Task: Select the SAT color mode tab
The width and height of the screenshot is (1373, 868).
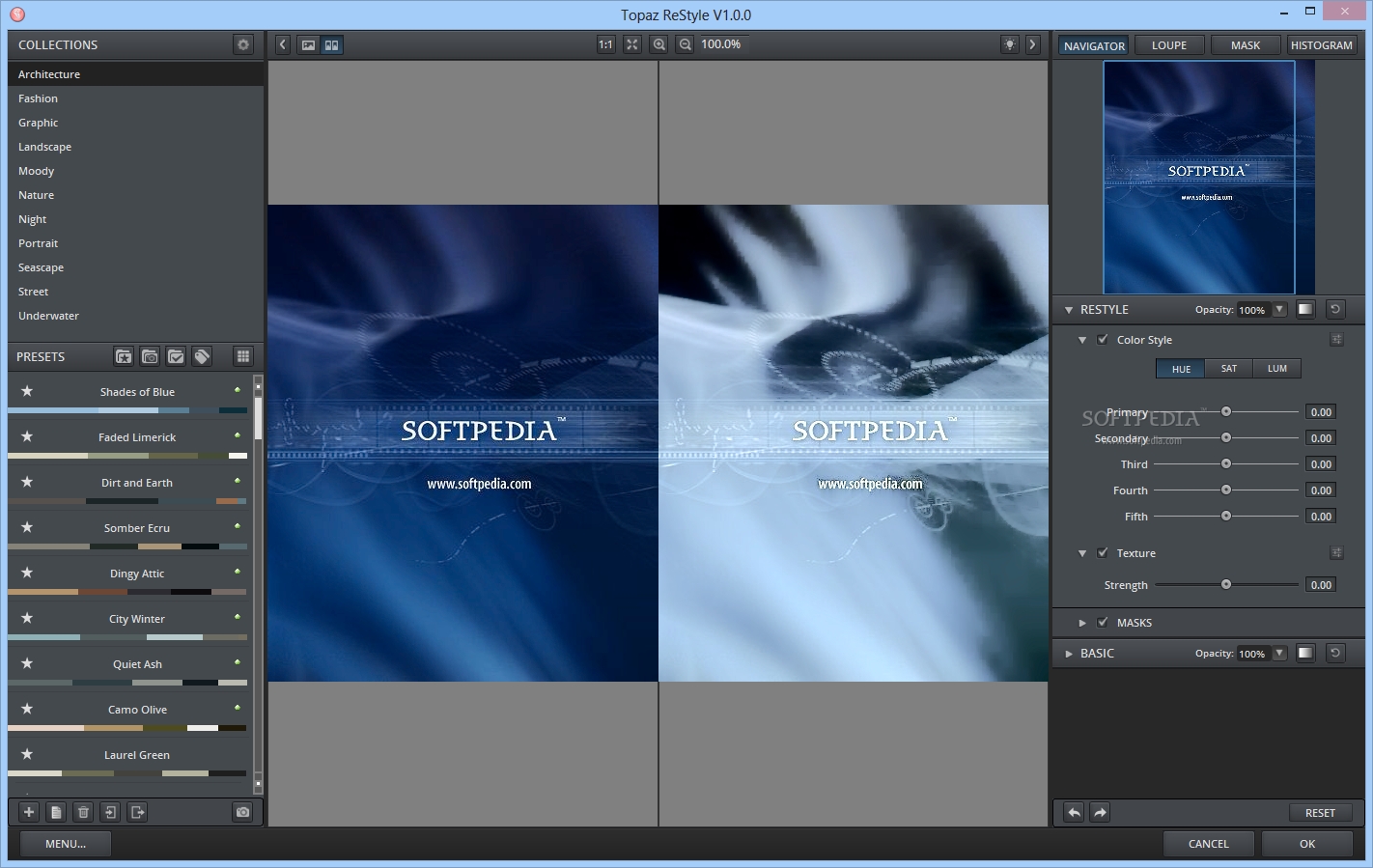Action: click(x=1229, y=368)
